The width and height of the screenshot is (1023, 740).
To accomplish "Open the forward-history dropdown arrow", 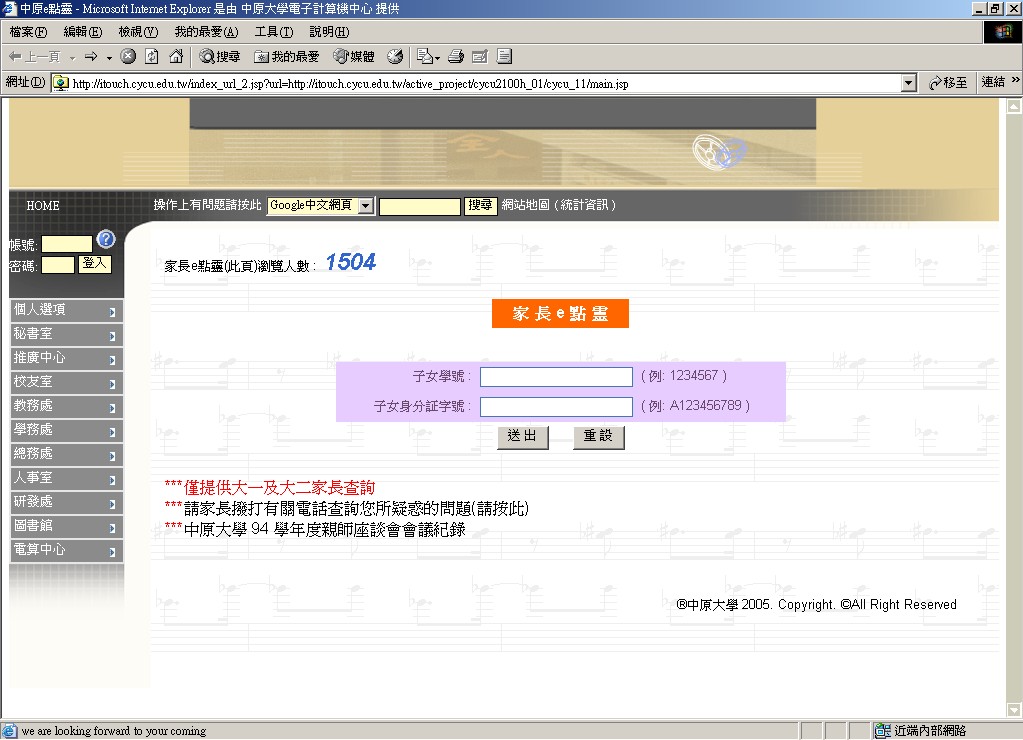I will pos(109,58).
